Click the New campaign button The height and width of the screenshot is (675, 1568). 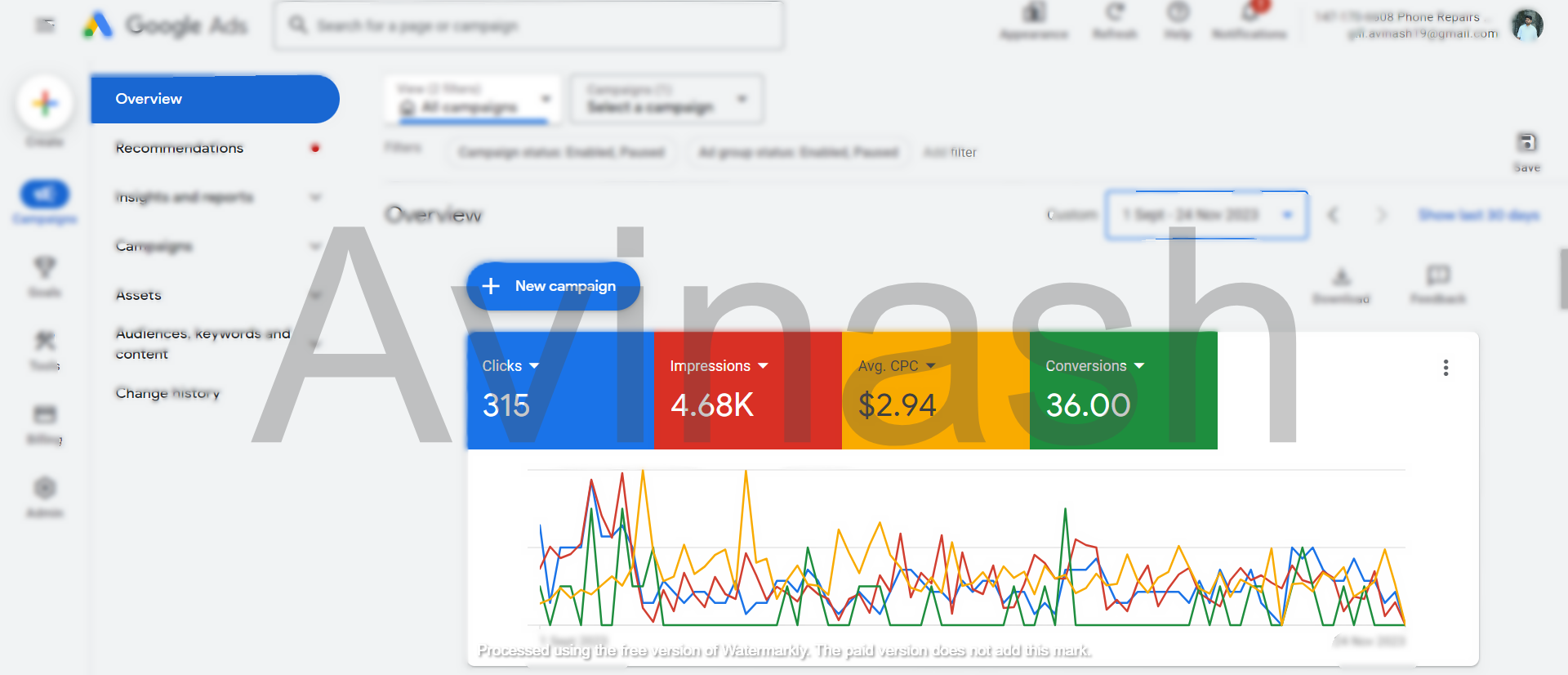click(553, 286)
